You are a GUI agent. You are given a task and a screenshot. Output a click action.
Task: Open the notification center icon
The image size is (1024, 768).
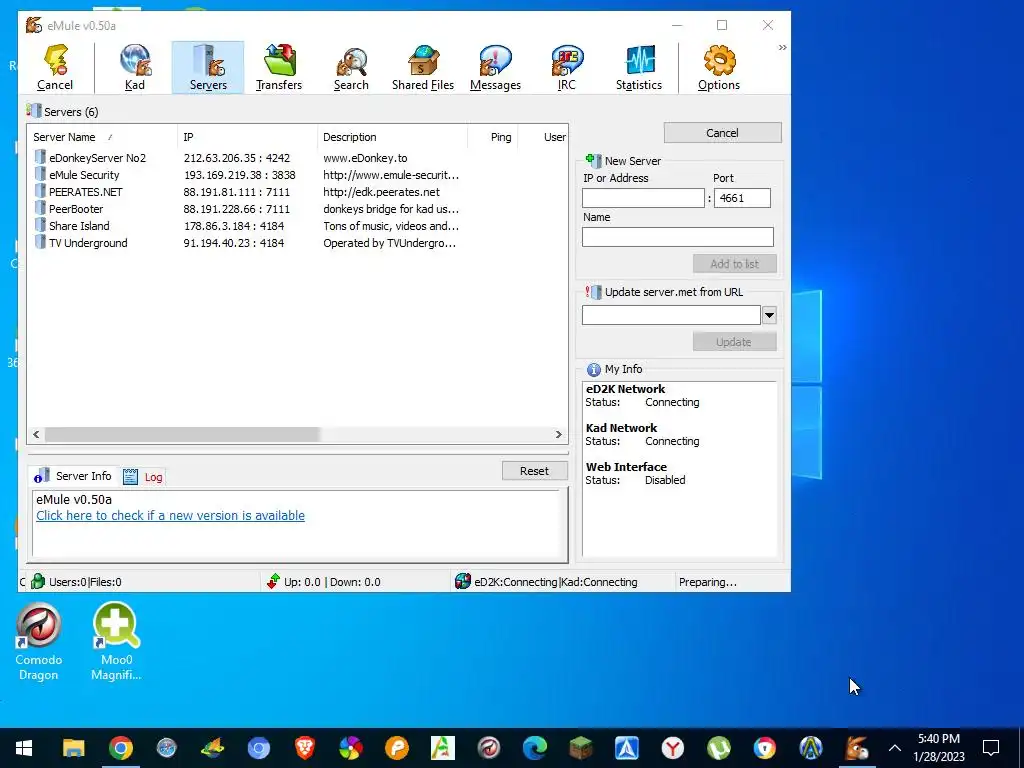pyautogui.click(x=991, y=748)
